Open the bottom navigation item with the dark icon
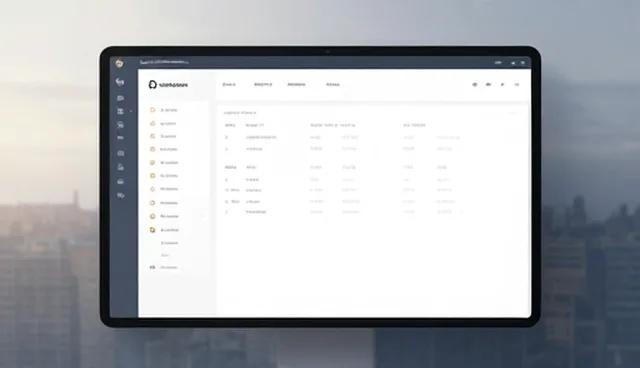Image resolution: width=640 pixels, height=368 pixels. pos(164,268)
